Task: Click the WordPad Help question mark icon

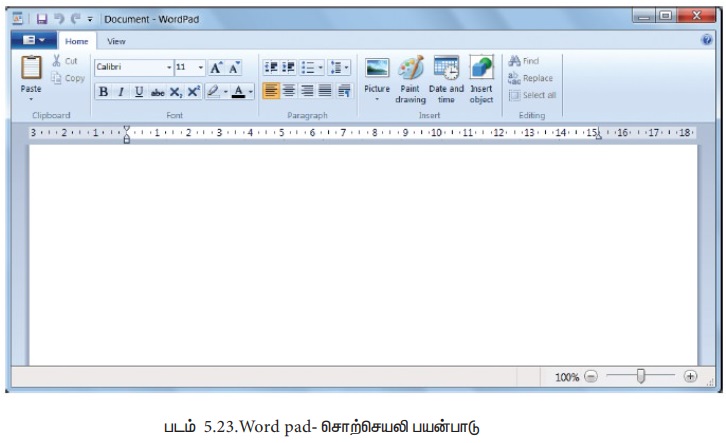Action: [x=707, y=40]
